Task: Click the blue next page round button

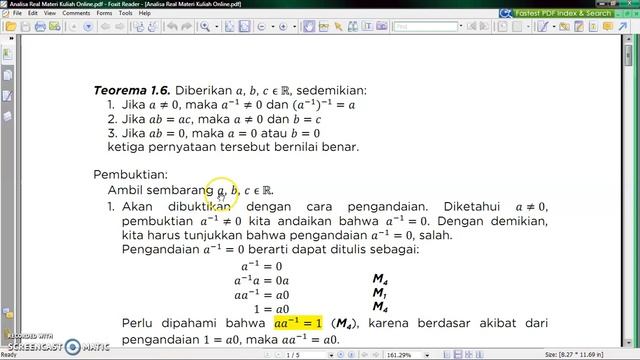Action: pos(88,27)
